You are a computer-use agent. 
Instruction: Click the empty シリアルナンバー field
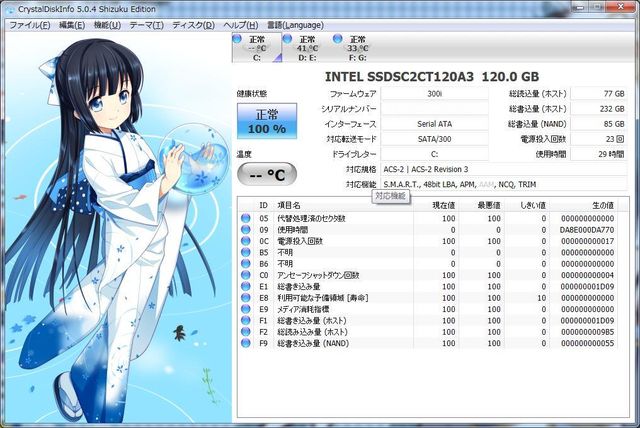pyautogui.click(x=434, y=109)
